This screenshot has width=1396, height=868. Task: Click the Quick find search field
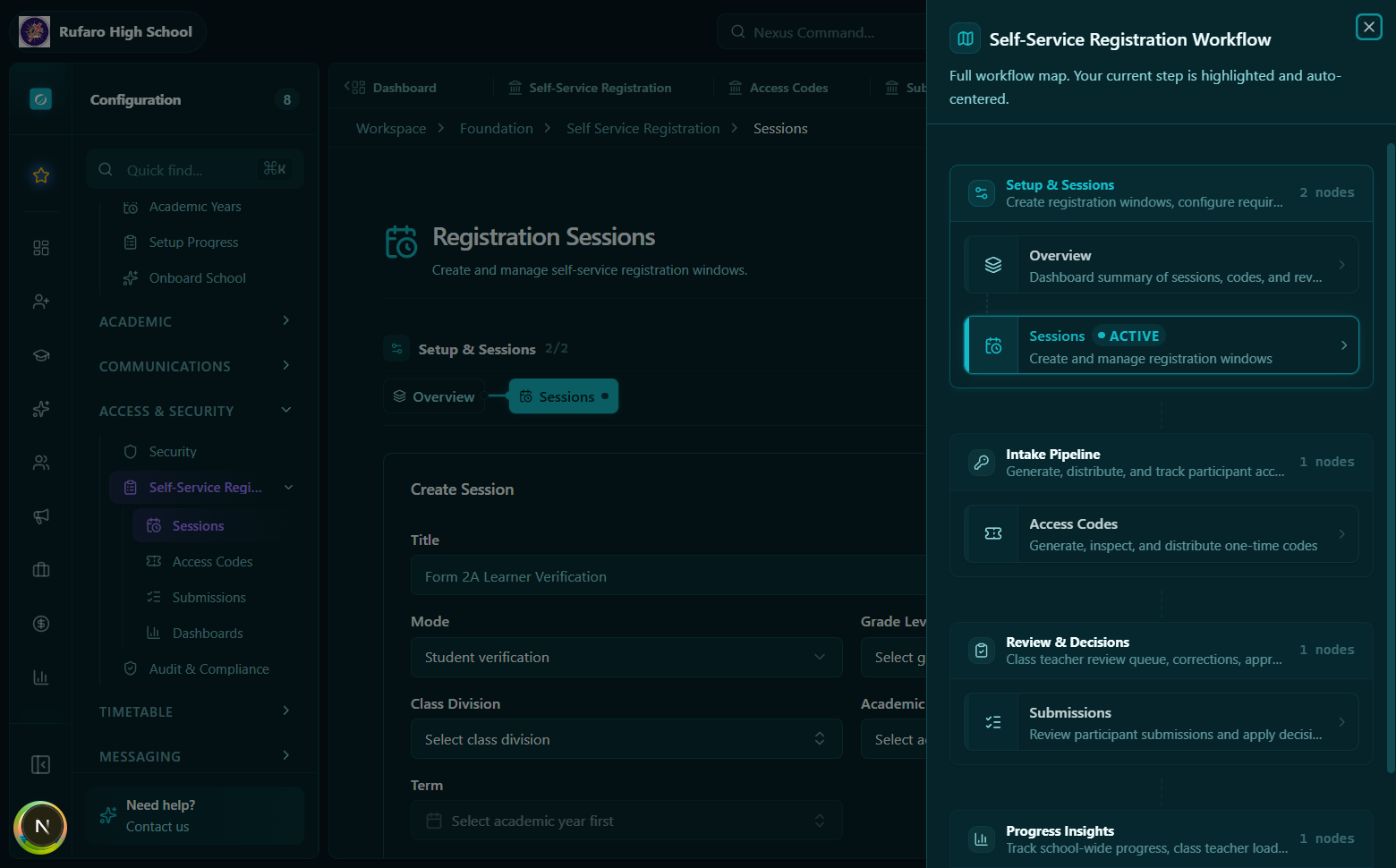click(195, 169)
